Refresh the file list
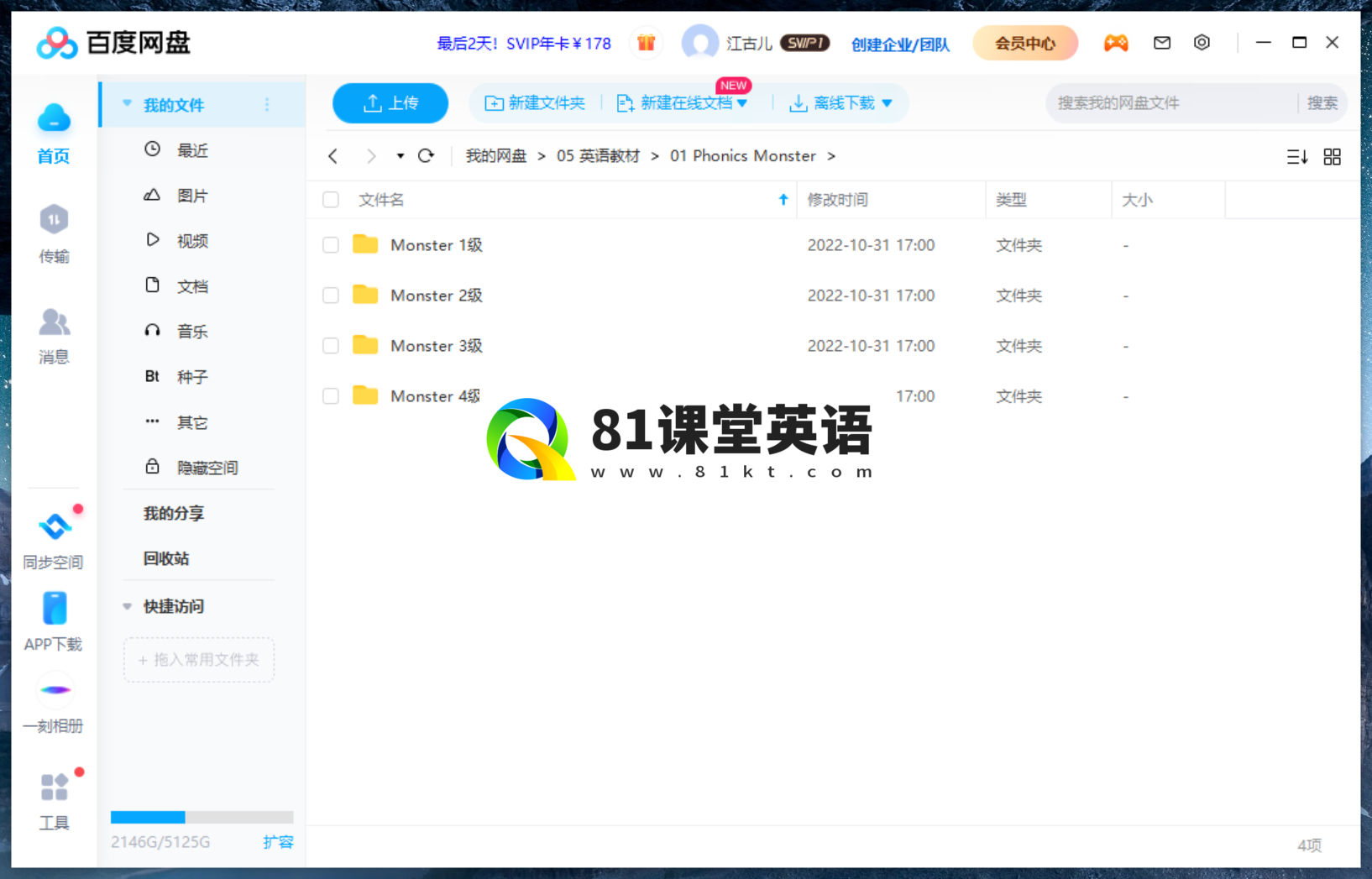1372x879 pixels. click(x=427, y=156)
